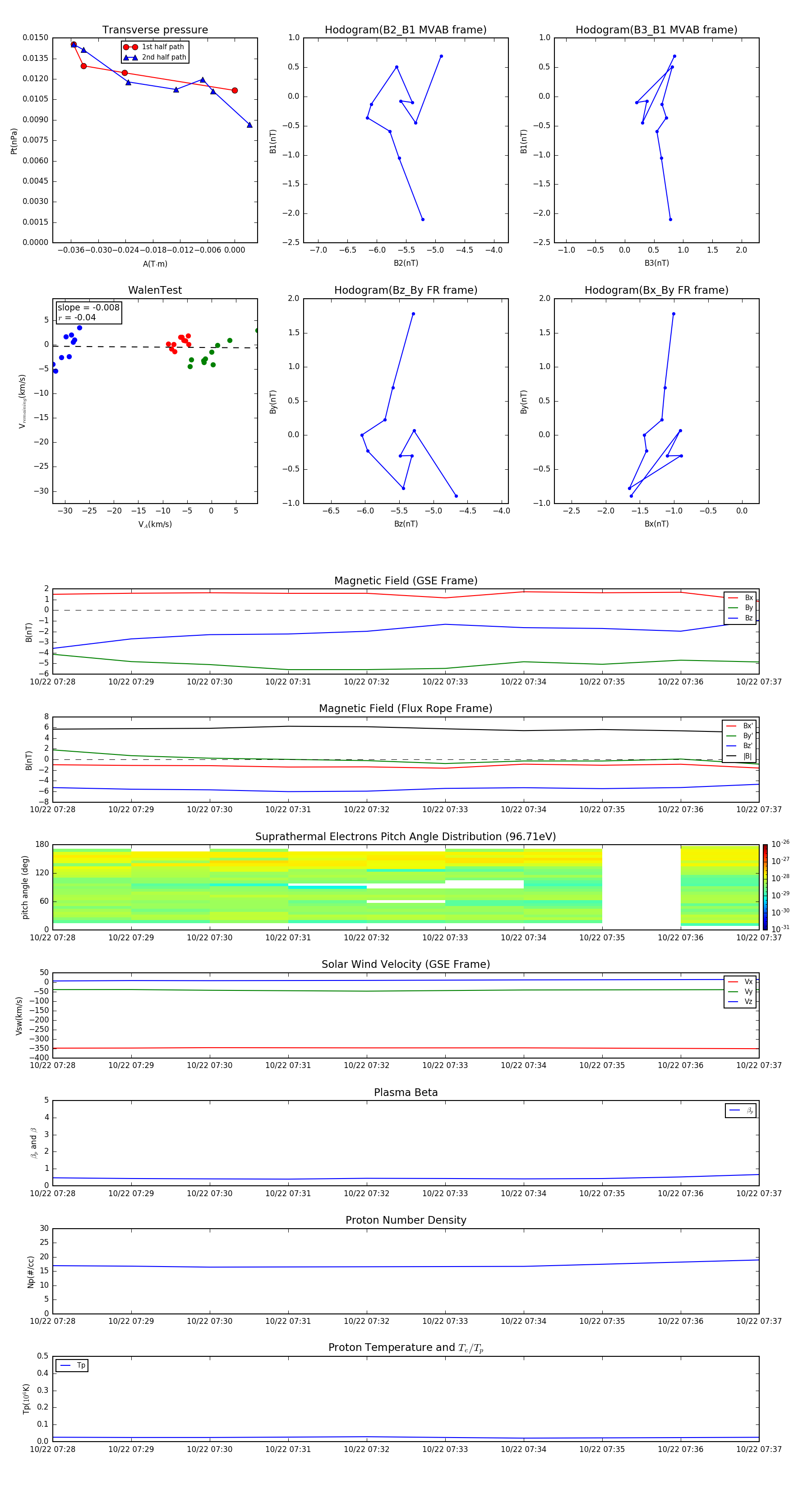Click the 'Pt(nPa)' y-axis label
The image size is (812, 1489).
[x=14, y=141]
